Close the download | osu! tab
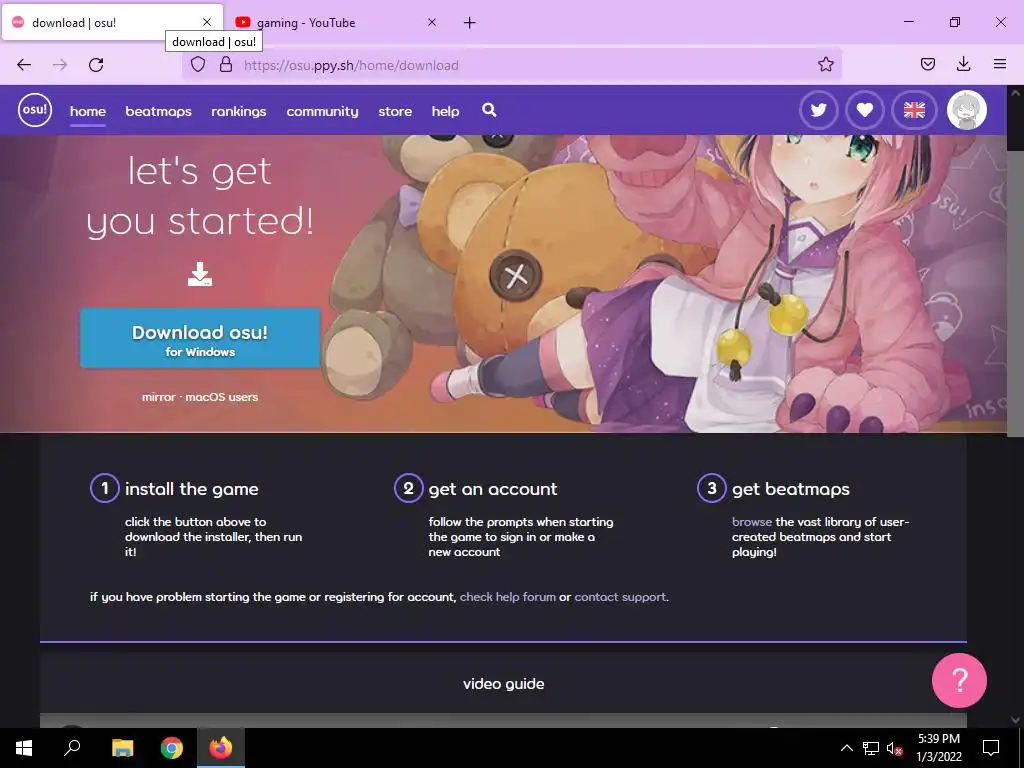Screen dimensions: 1024x768 pos(207,22)
